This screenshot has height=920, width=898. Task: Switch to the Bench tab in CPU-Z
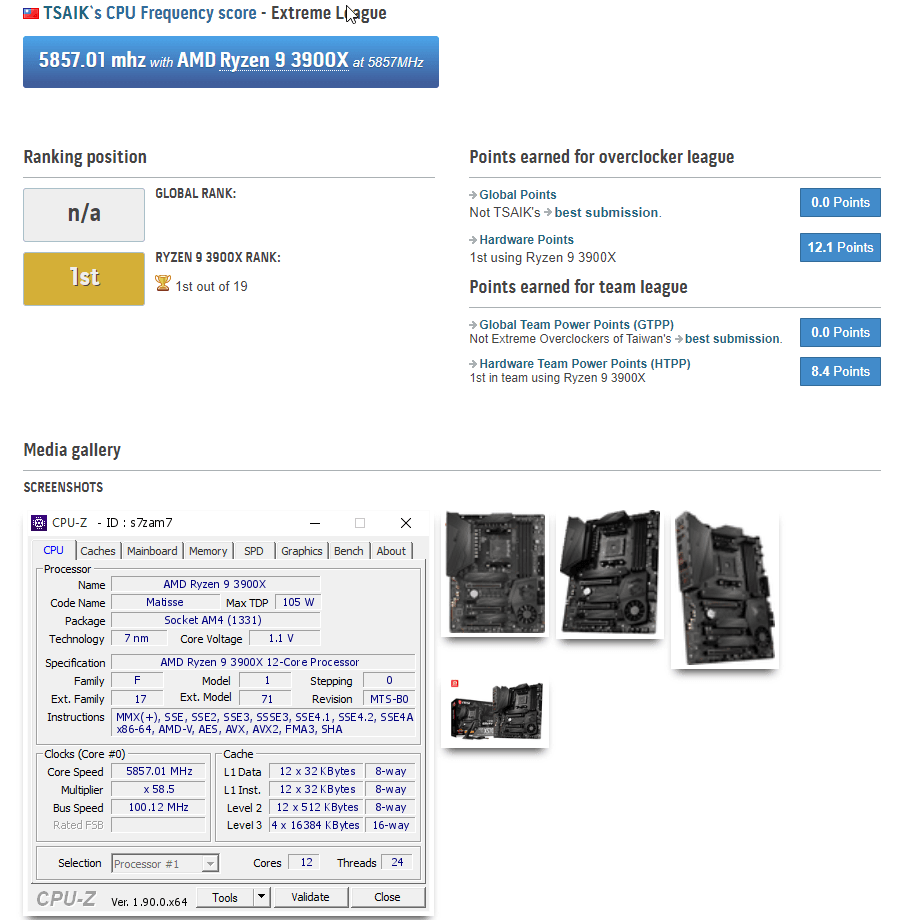(x=347, y=550)
